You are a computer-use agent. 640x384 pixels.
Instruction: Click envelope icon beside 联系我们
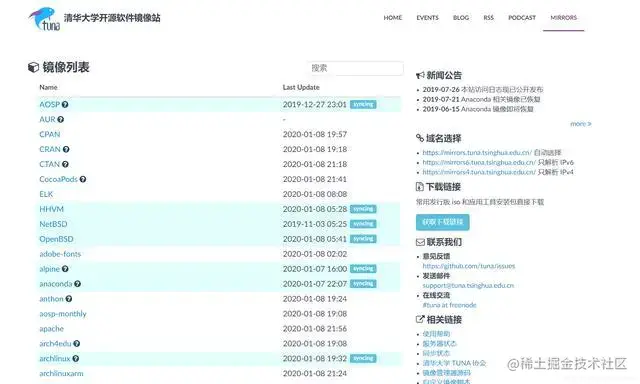pyautogui.click(x=420, y=242)
